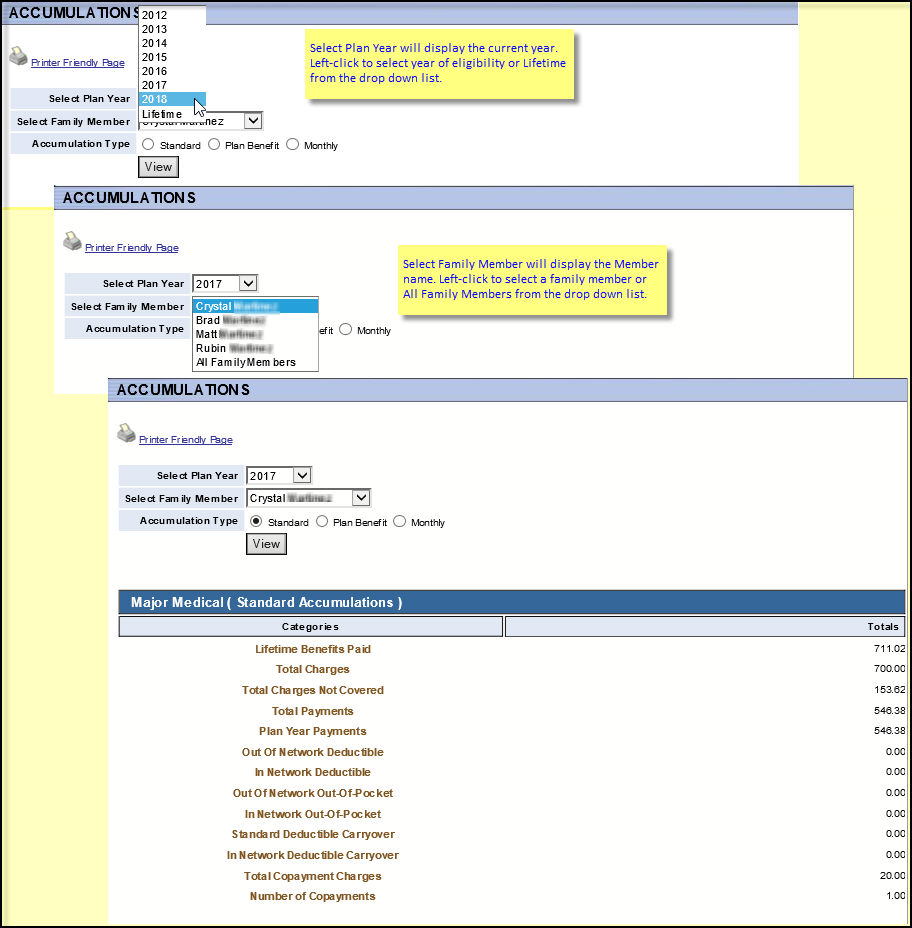Choose 2013 from plan year list
Screen dimensions: 912x928
click(x=172, y=29)
